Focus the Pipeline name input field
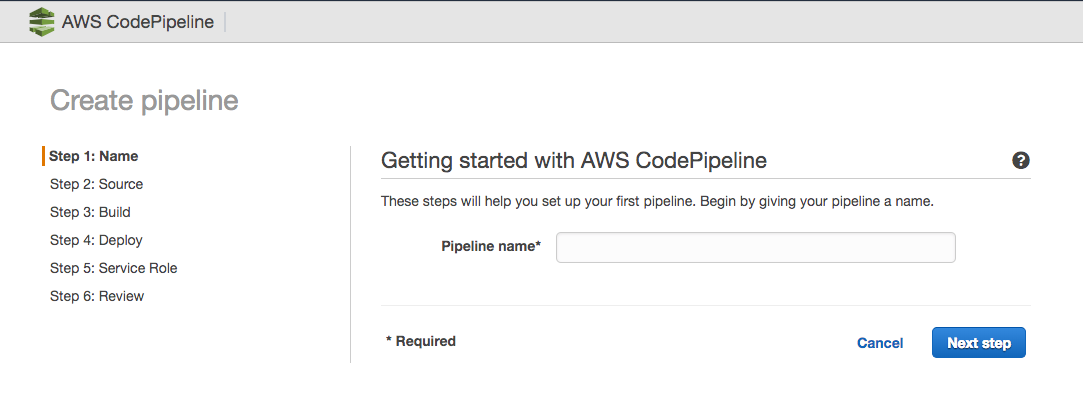The image size is (1083, 415). click(x=756, y=247)
